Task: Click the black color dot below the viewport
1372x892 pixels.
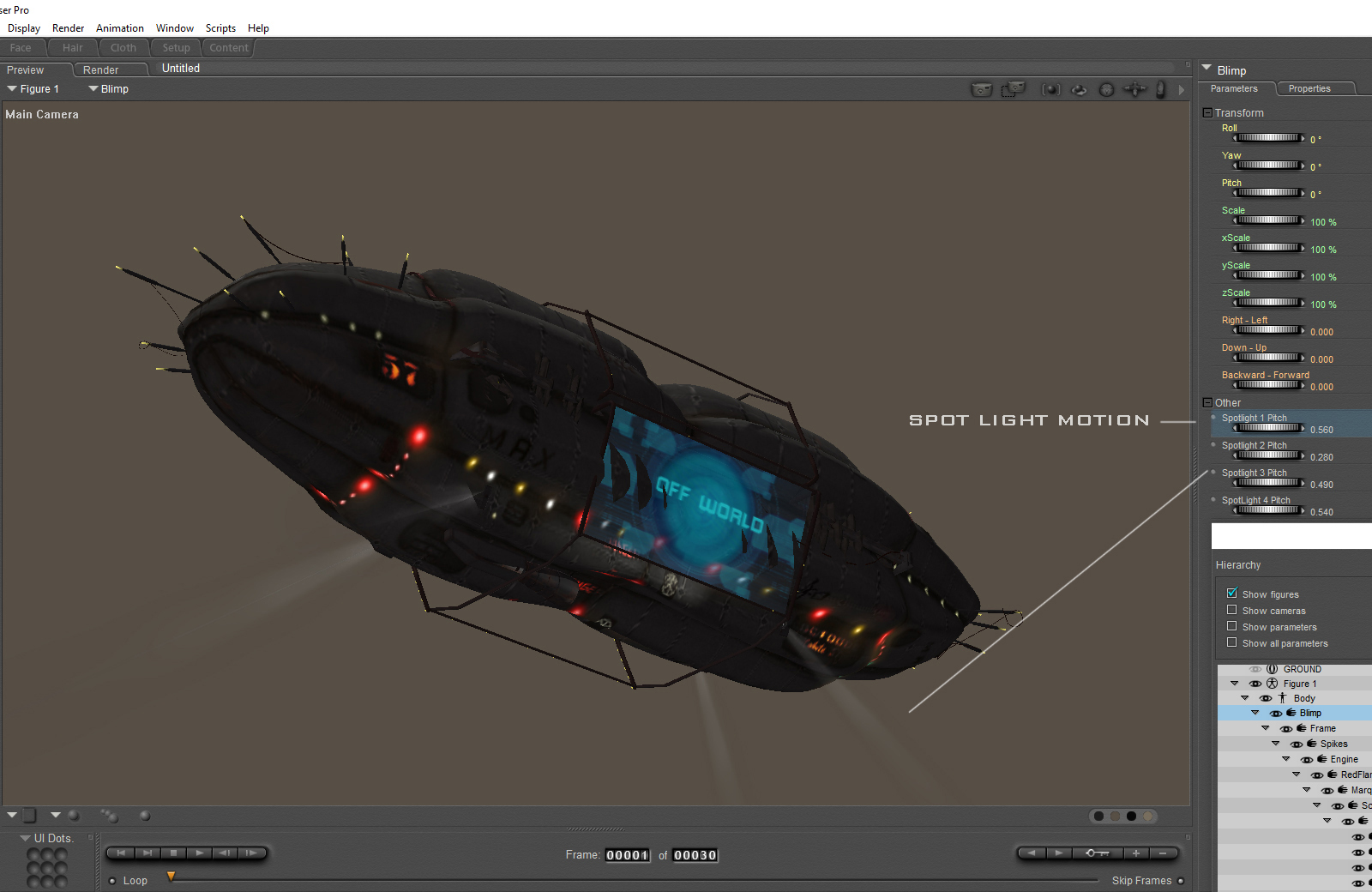Action: coord(1131,816)
